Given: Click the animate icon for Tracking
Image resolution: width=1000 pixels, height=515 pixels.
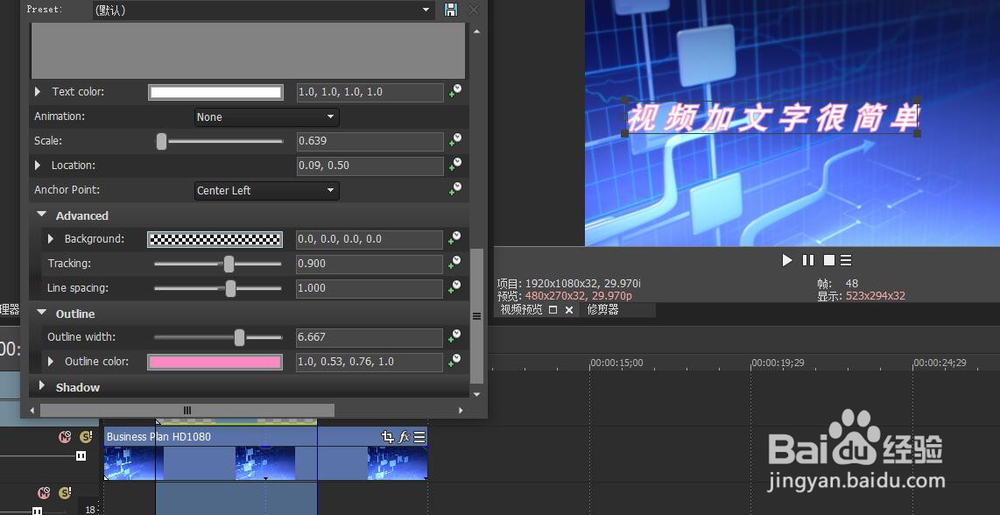Looking at the screenshot, I should pyautogui.click(x=455, y=263).
